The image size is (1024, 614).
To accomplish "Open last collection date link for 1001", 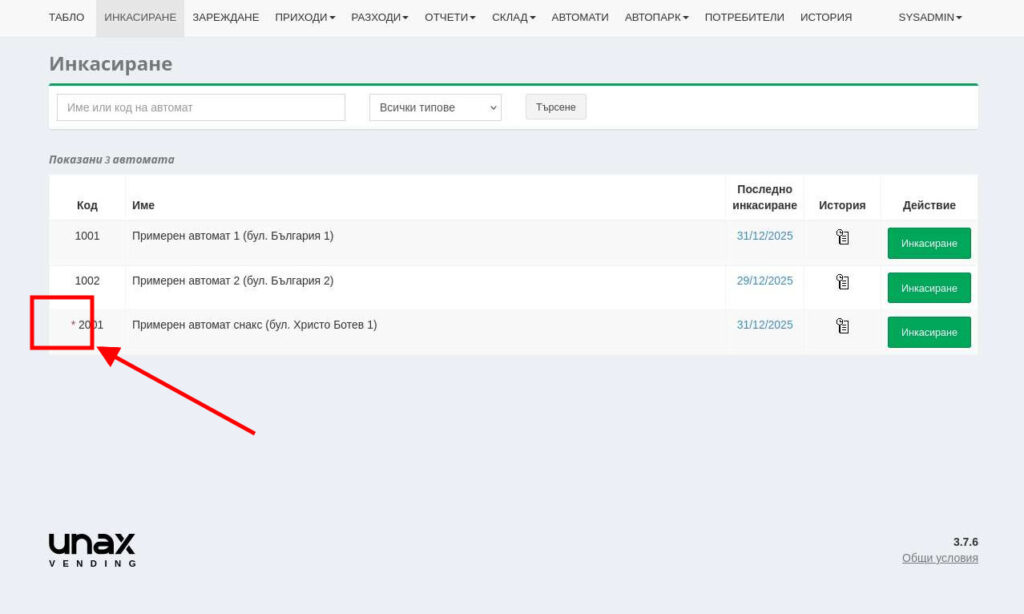I will click(x=765, y=236).
